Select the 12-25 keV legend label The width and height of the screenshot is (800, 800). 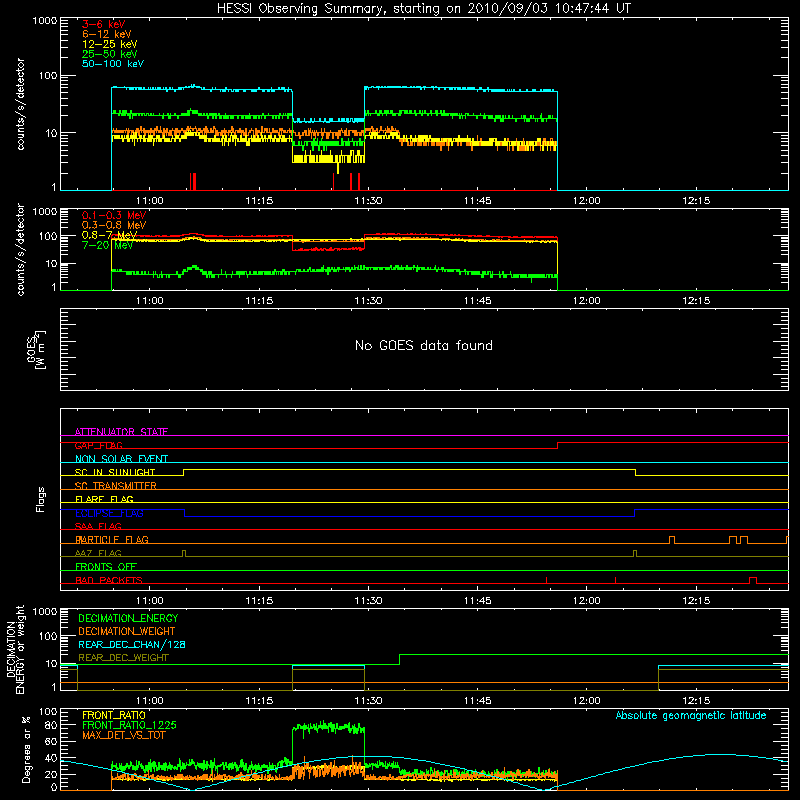[109, 44]
